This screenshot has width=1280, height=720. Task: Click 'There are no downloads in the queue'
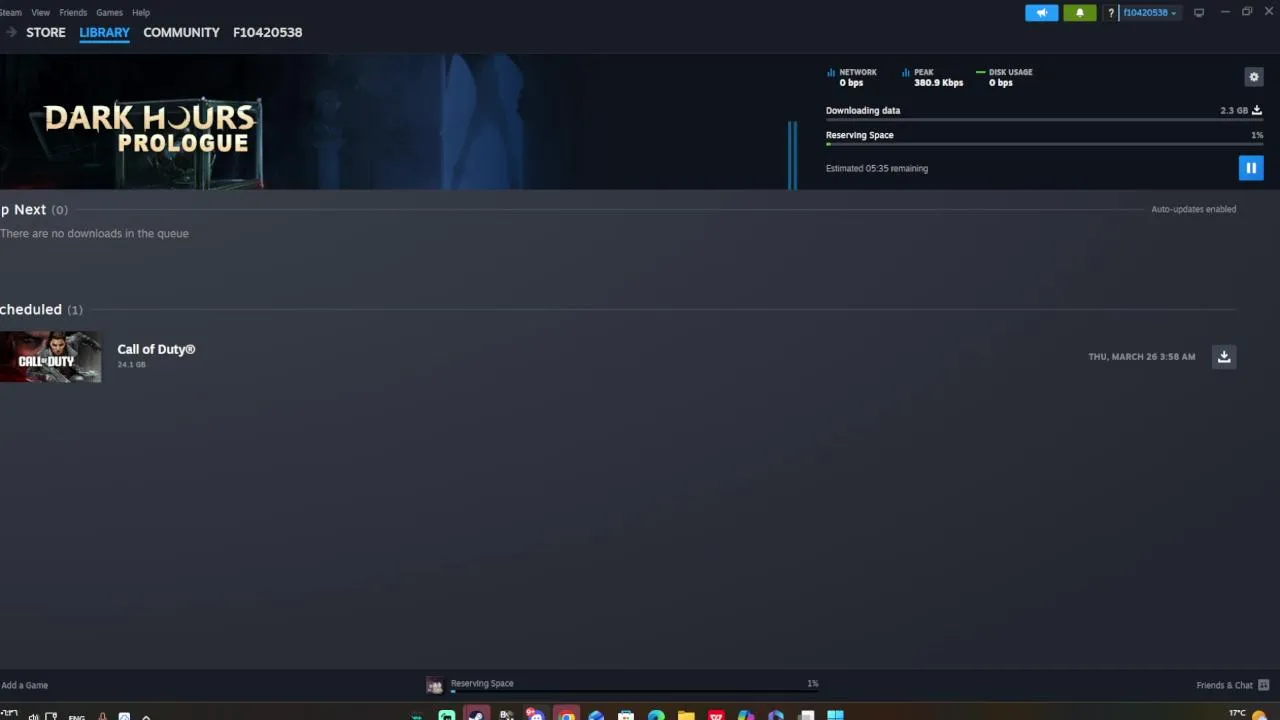click(94, 233)
